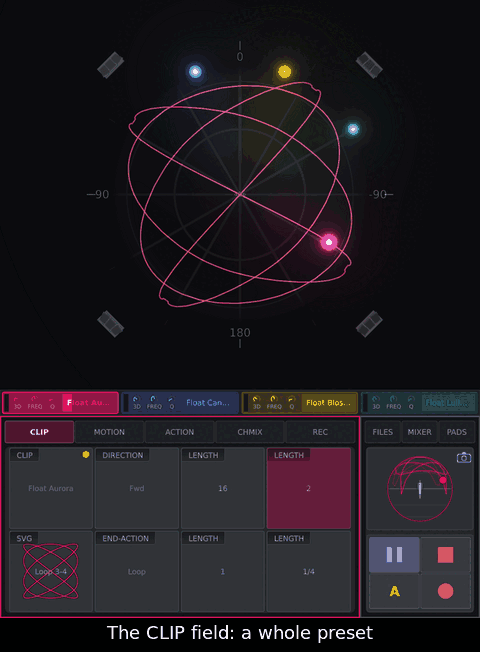Open the PADS tab
The image size is (480, 652).
point(457,432)
